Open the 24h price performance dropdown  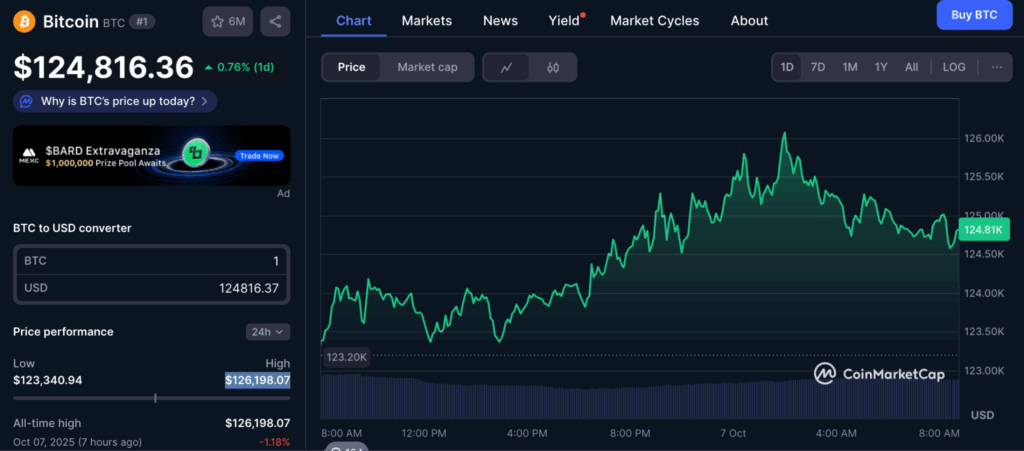click(x=267, y=332)
